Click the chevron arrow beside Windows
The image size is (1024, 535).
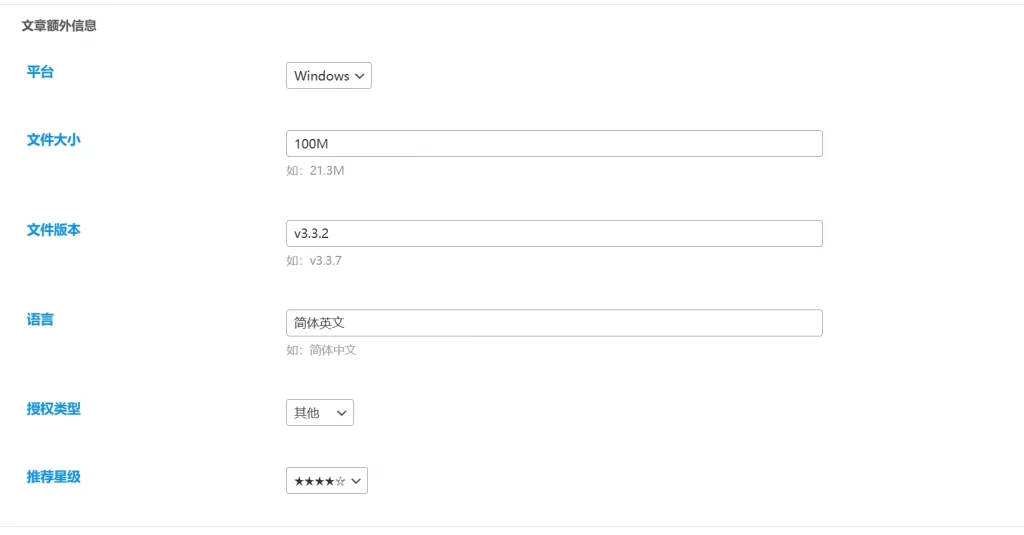[360, 76]
